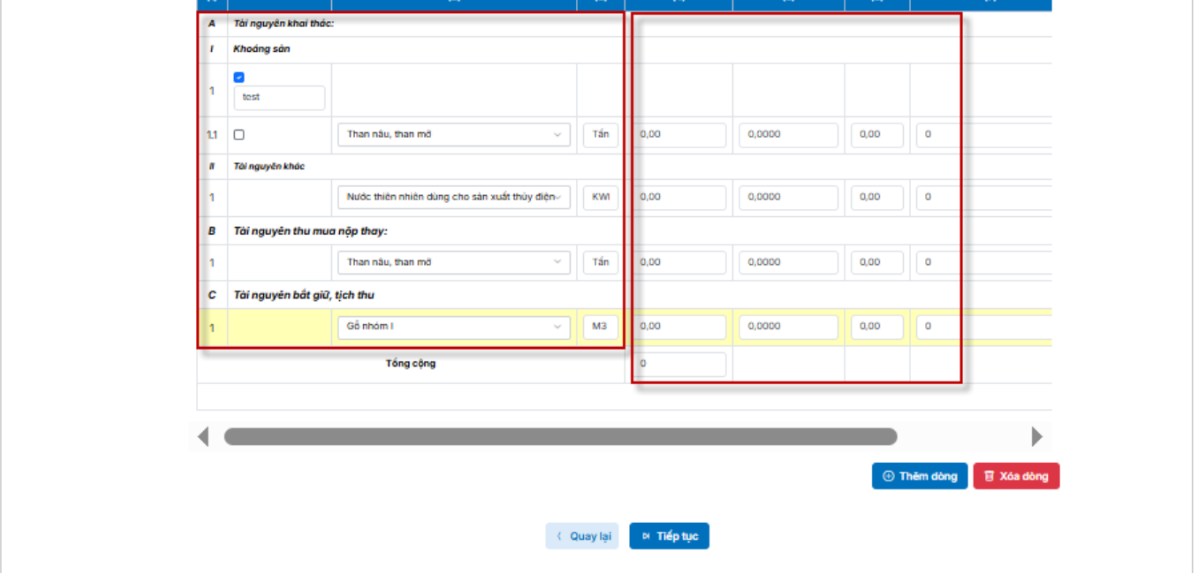Image resolution: width=1194 pixels, height=573 pixels.
Task: Click the Tấn unit field in Khoáng sản row 1.1
Action: pos(600,135)
